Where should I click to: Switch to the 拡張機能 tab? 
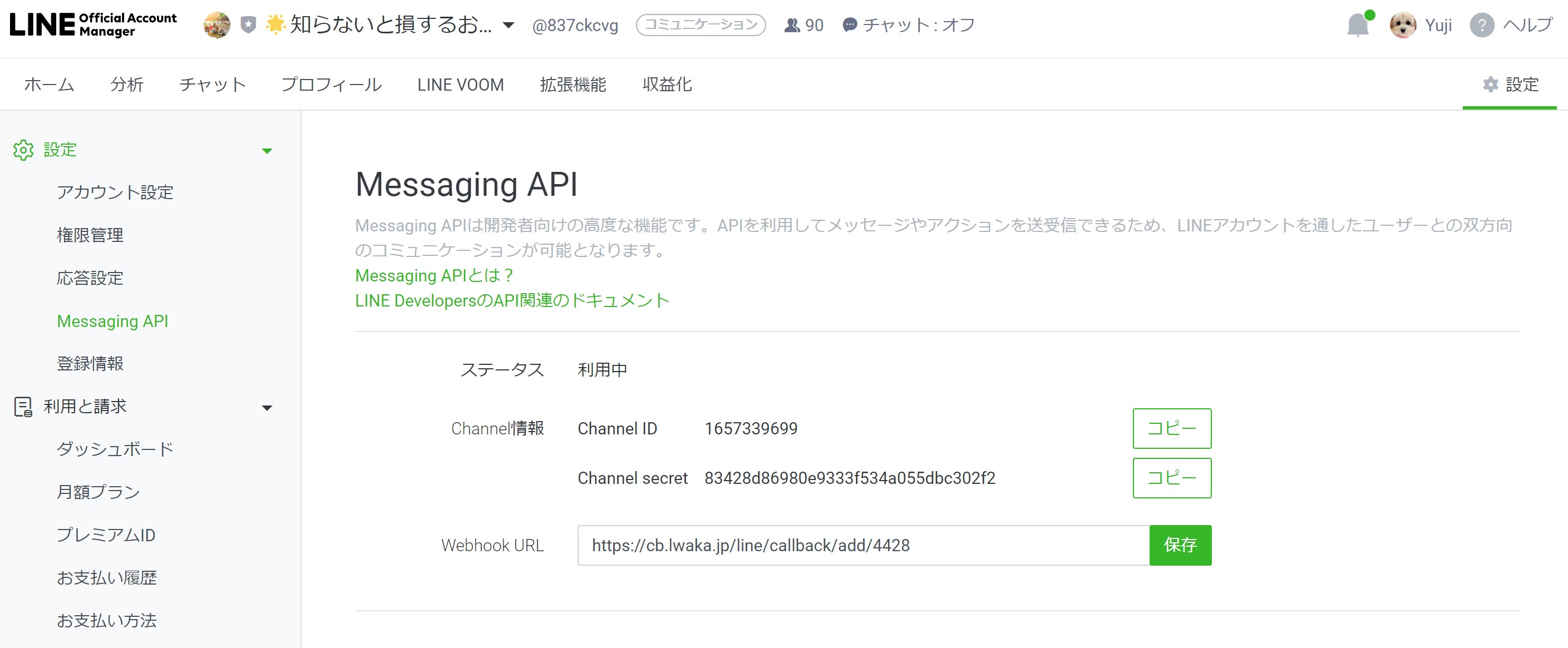click(x=573, y=85)
